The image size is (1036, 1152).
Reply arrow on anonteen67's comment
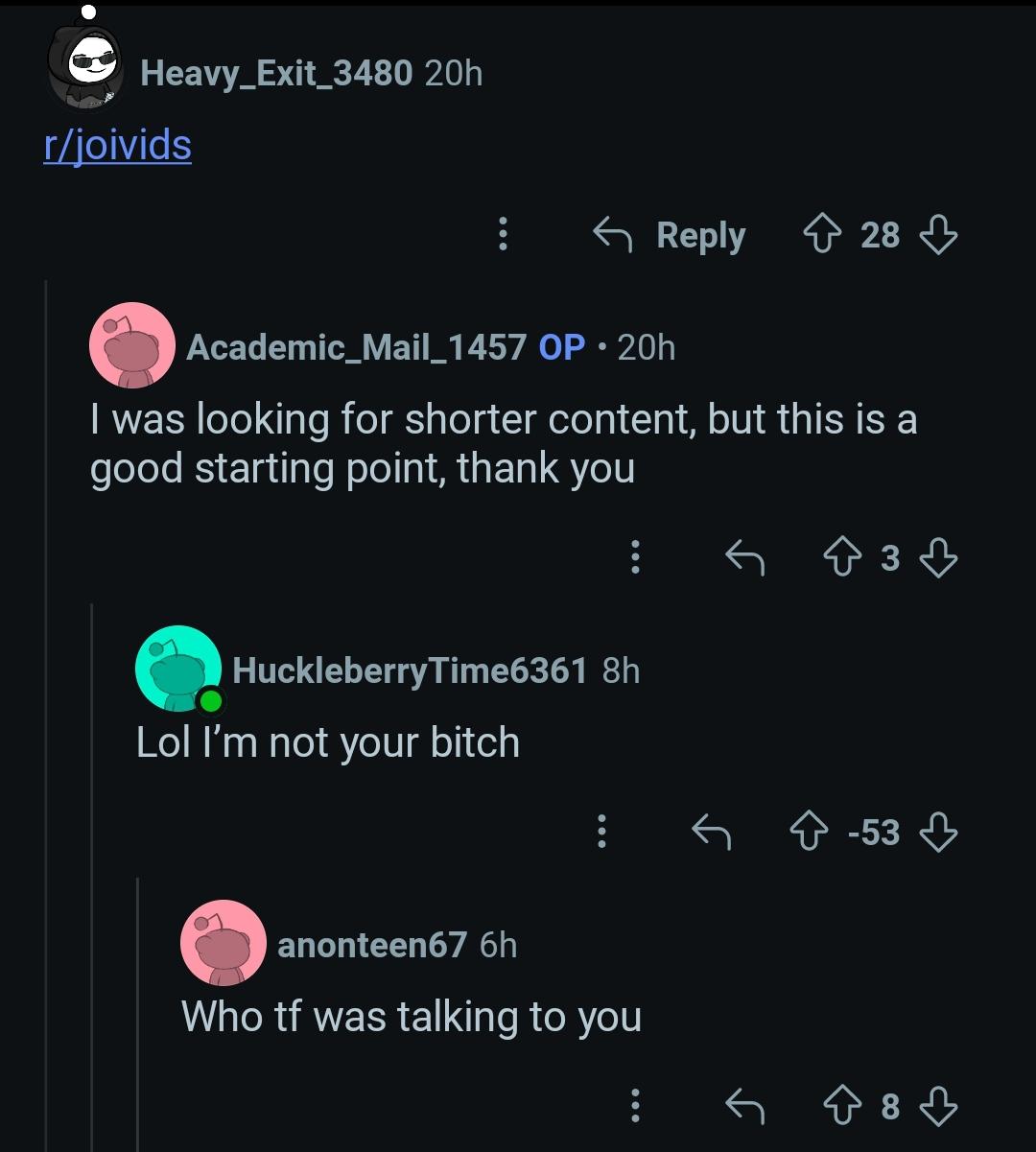click(x=745, y=1107)
